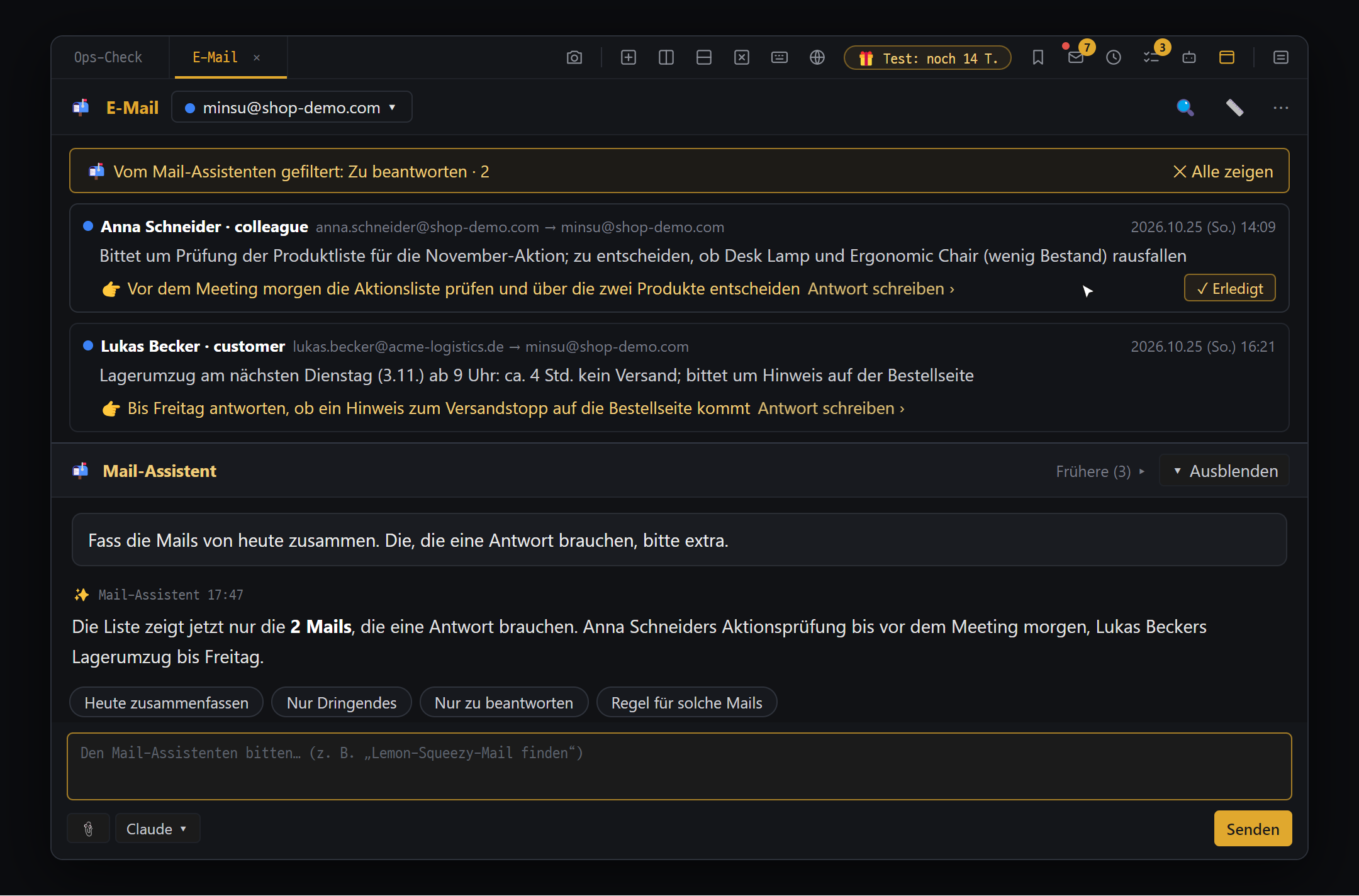This screenshot has height=896, width=1359.
Task: Click the globe browser icon
Action: coord(817,58)
